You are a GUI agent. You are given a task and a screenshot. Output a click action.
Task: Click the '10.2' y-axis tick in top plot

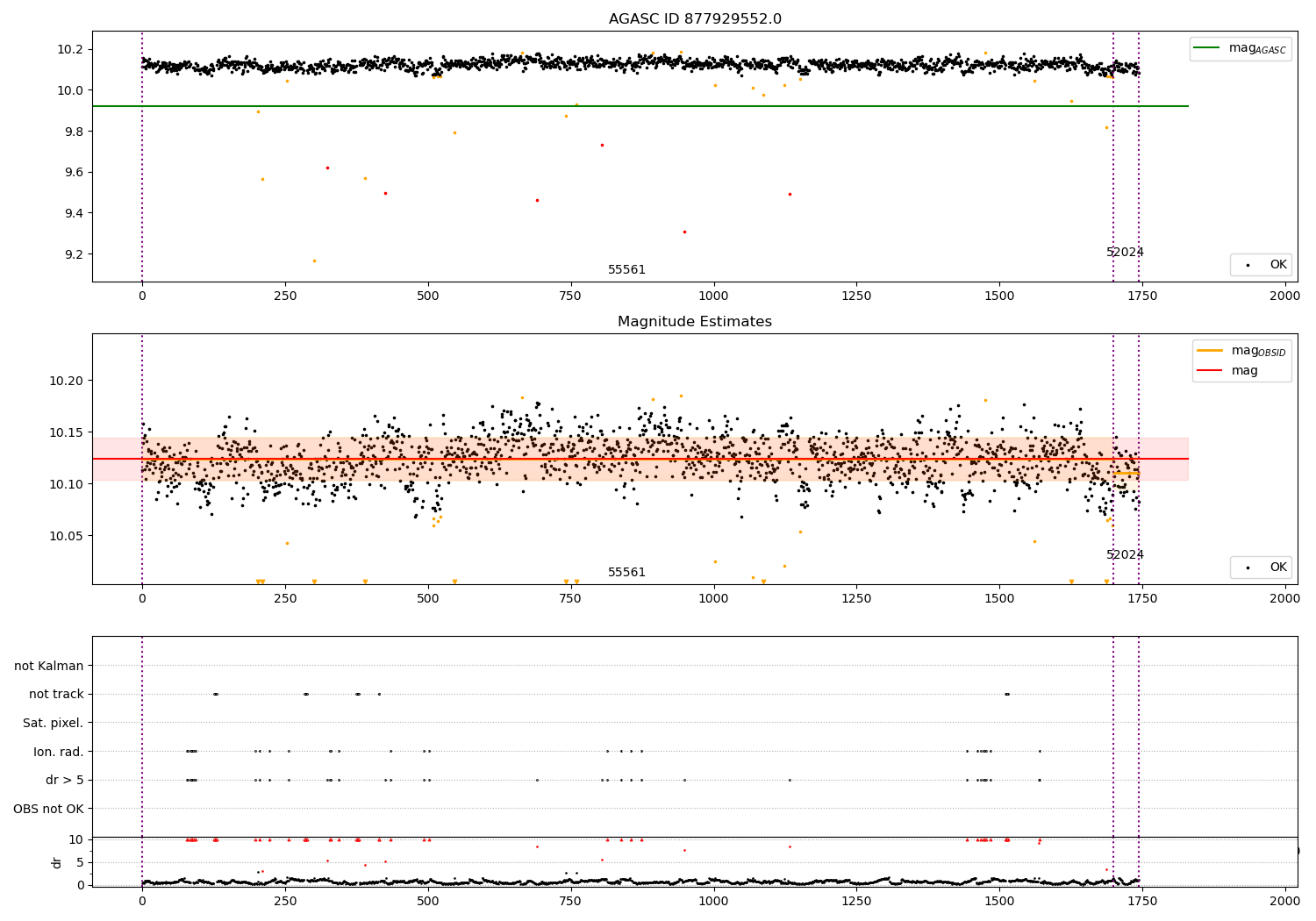[x=70, y=49]
